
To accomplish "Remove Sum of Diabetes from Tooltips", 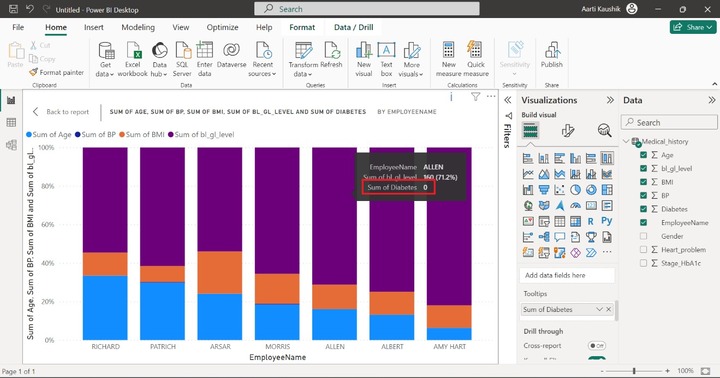I will (608, 309).
